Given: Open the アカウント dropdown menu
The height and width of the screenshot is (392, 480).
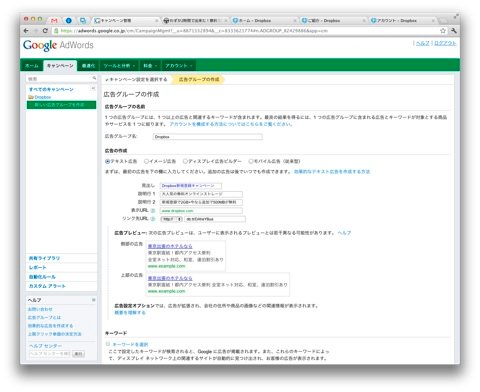Looking at the screenshot, I should pos(179,66).
